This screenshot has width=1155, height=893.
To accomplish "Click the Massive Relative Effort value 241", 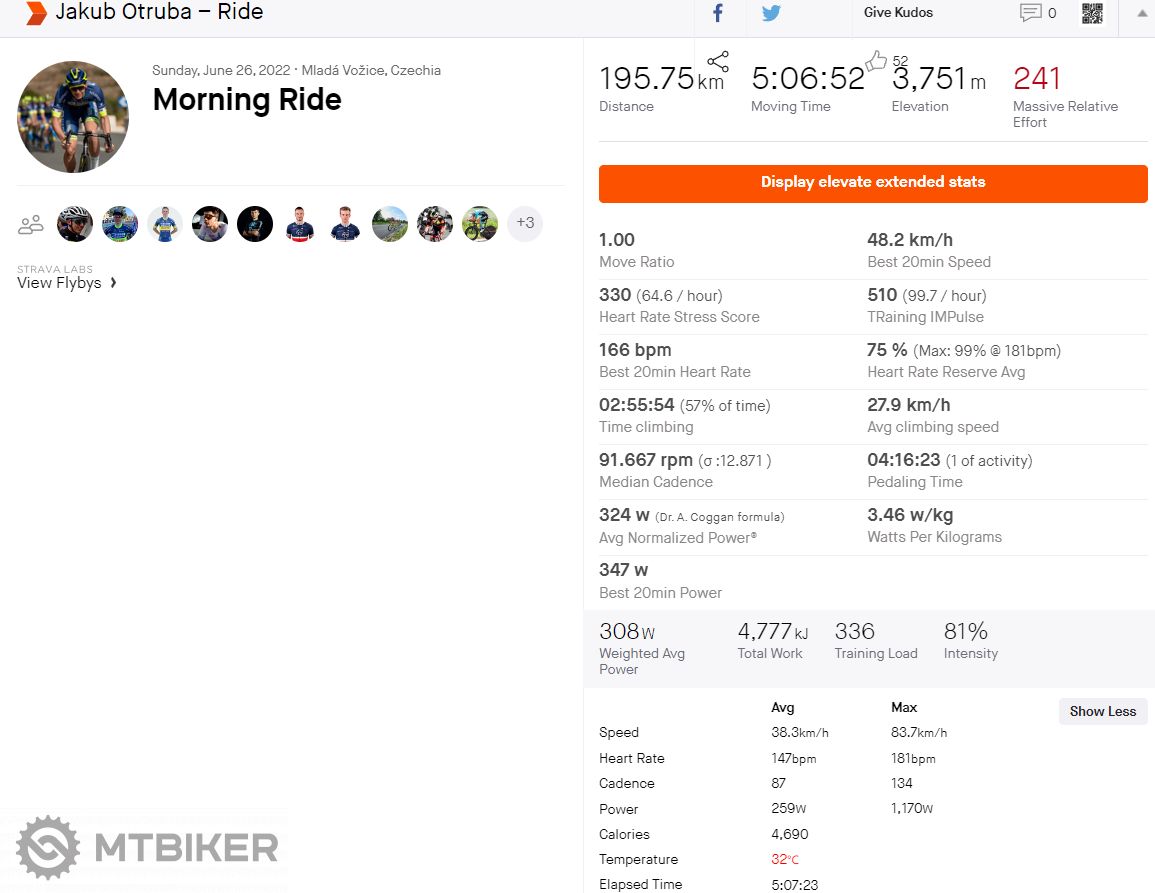I will 1036,78.
